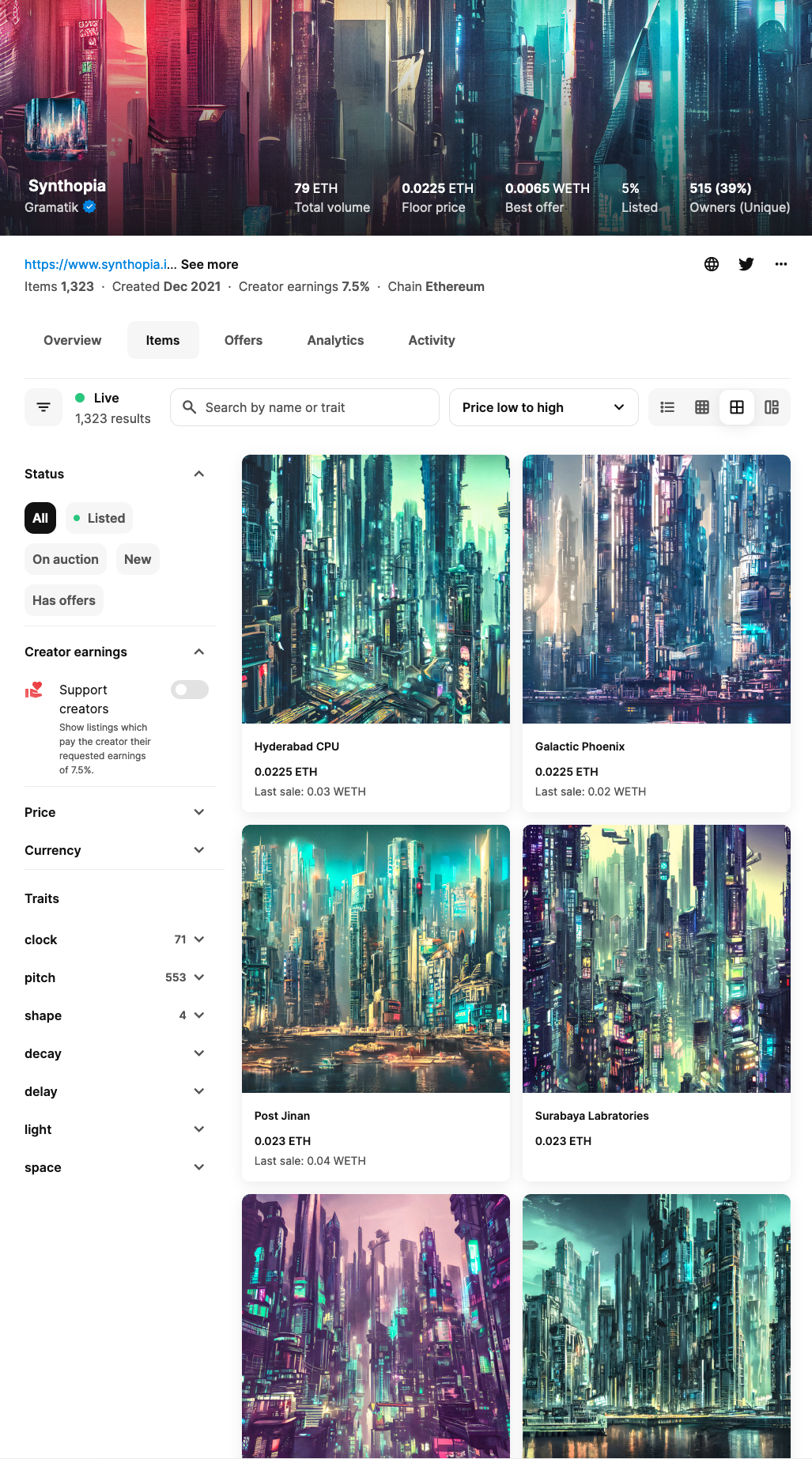Click the 5% Listed stat

640,198
